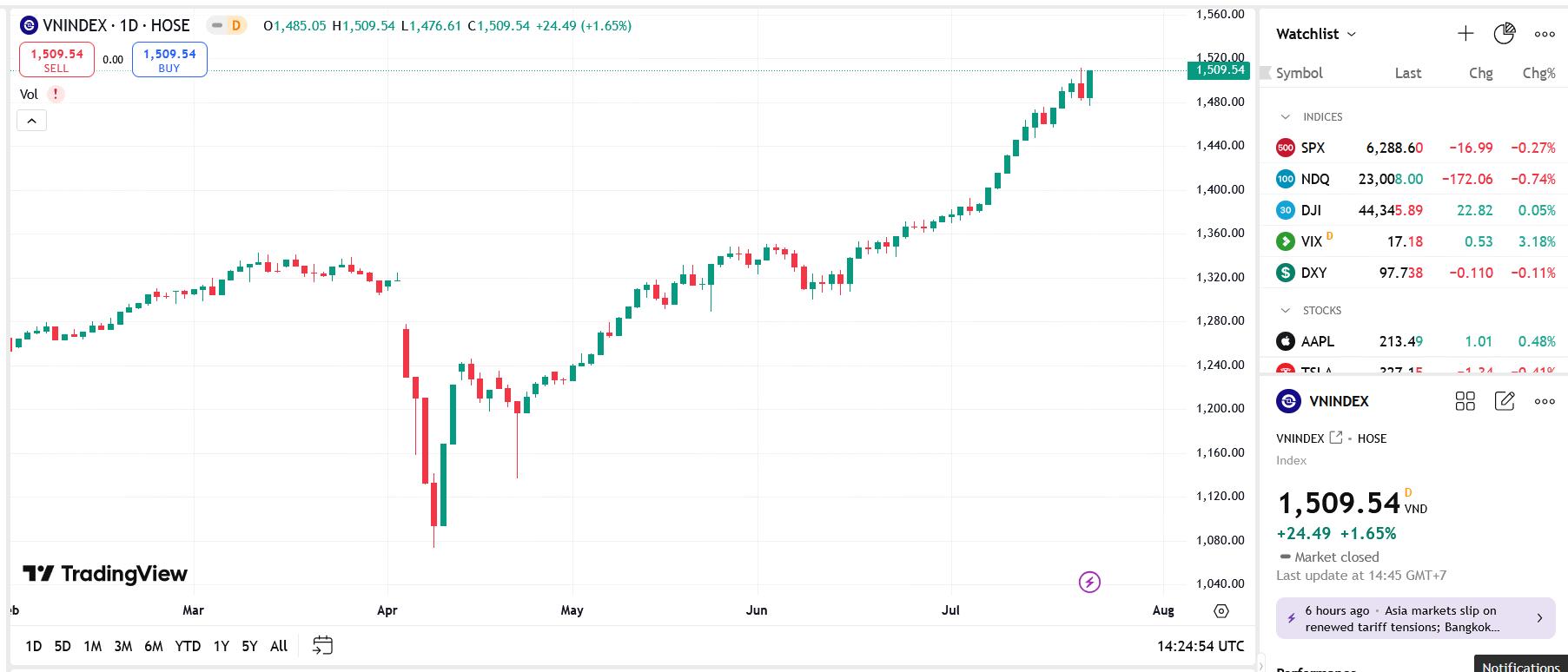This screenshot has height=672, width=1568.
Task: Open more options in the VNINDEX details panel
Action: tap(1545, 401)
